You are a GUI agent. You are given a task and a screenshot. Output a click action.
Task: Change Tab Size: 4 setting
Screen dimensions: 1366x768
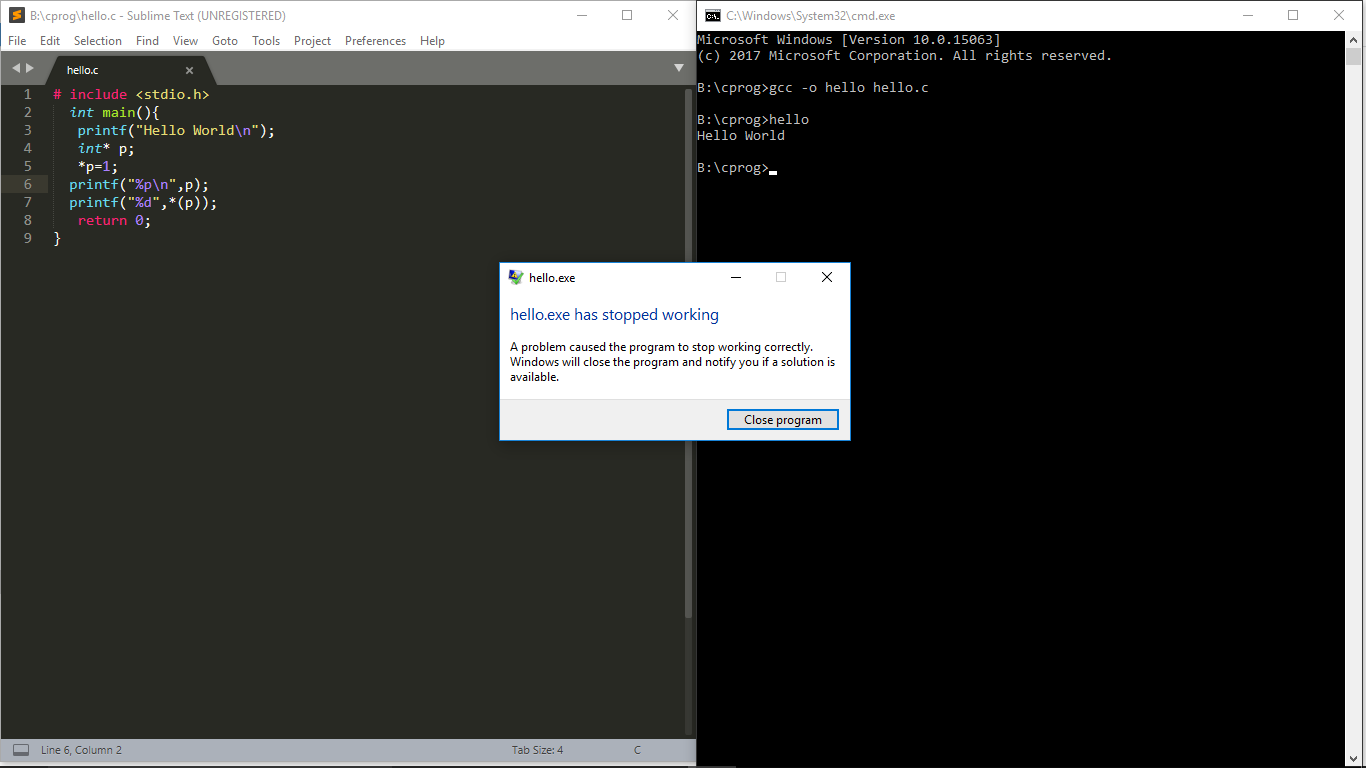pos(537,750)
